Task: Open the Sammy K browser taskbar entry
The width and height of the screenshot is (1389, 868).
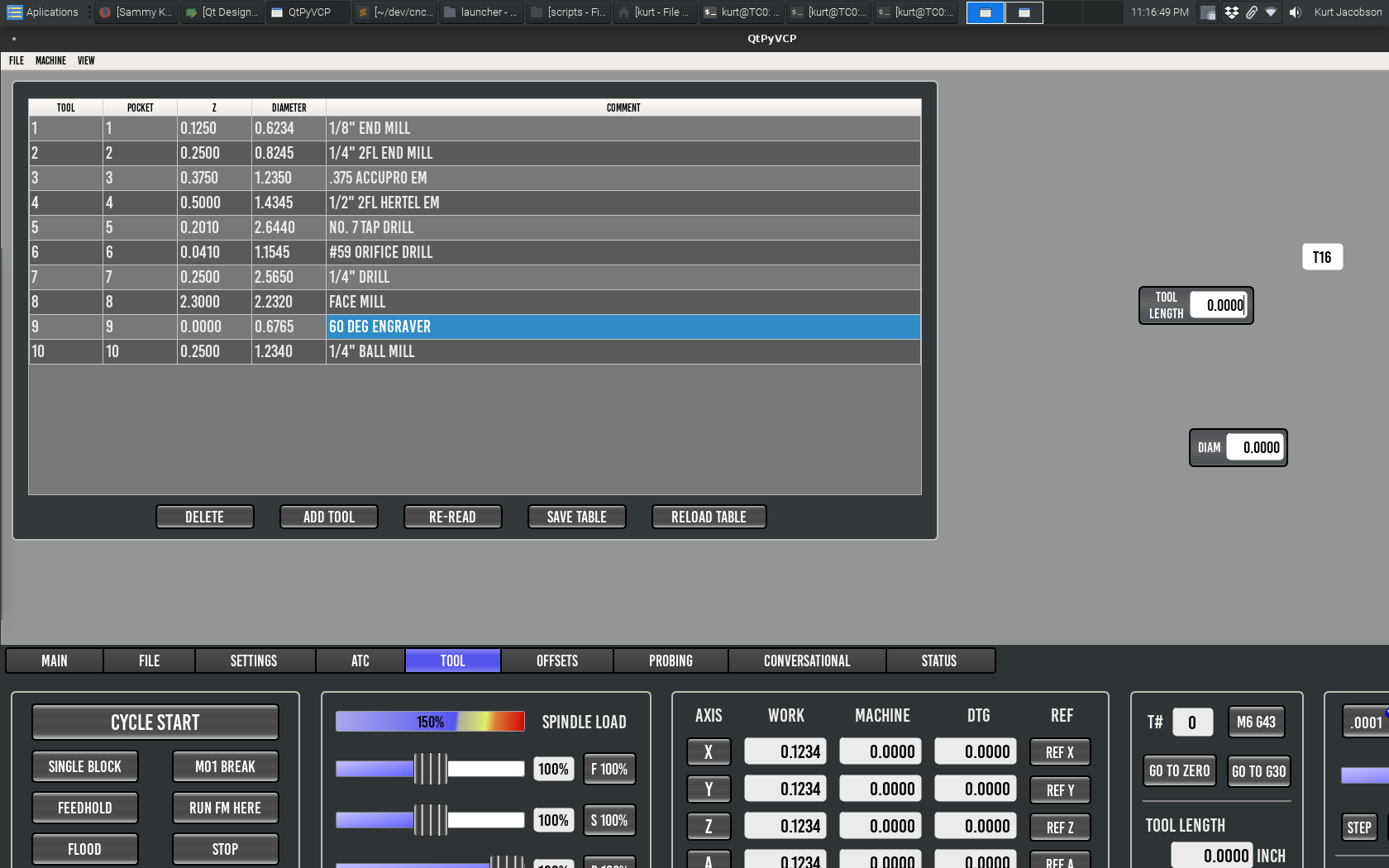Action: point(136,12)
